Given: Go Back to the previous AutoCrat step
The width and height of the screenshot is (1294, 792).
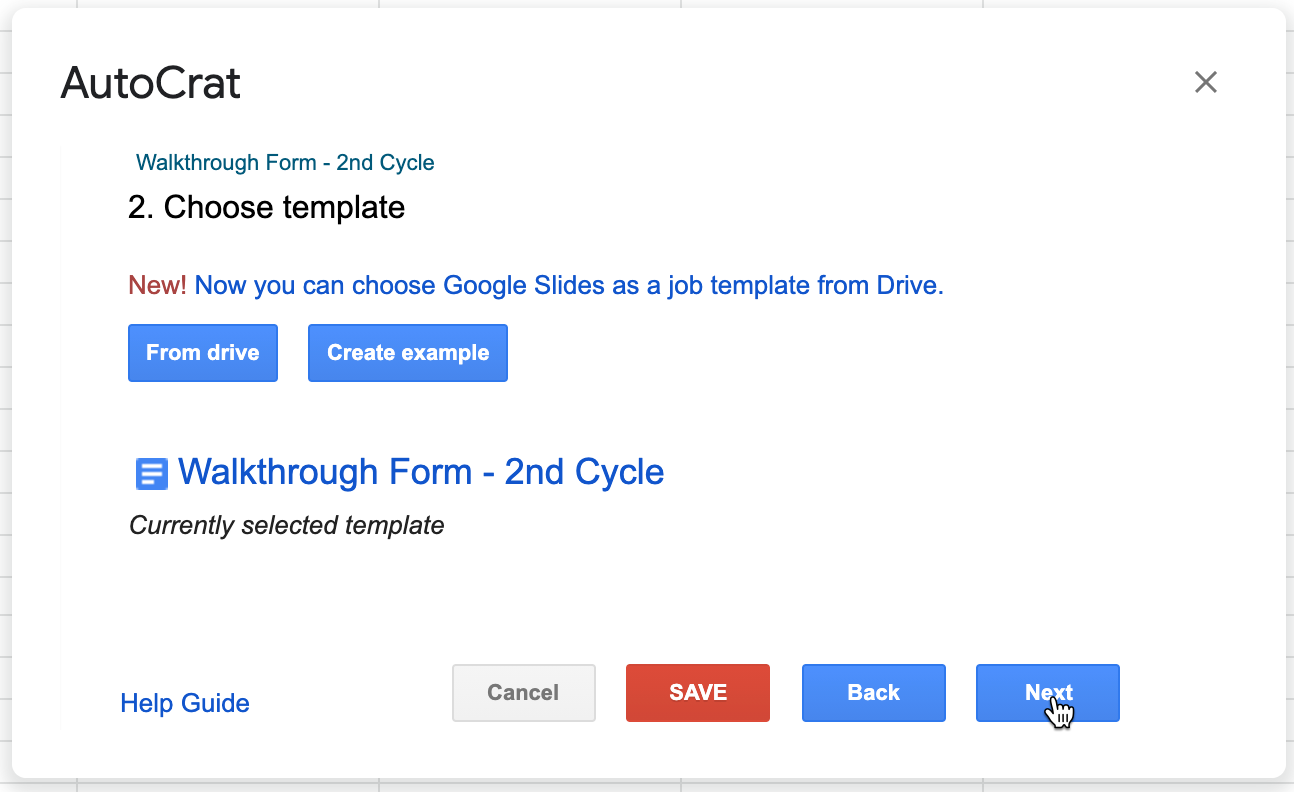Looking at the screenshot, I should (873, 692).
